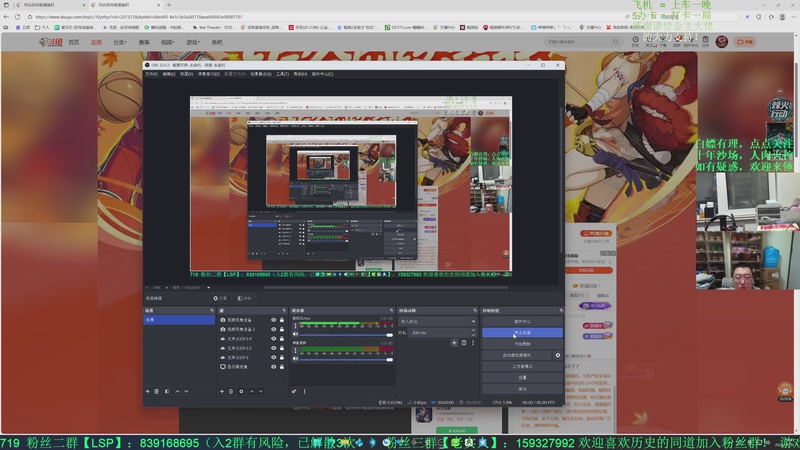The image size is (800, 450).
Task: Add a scene transition with plus icon
Action: [x=454, y=343]
